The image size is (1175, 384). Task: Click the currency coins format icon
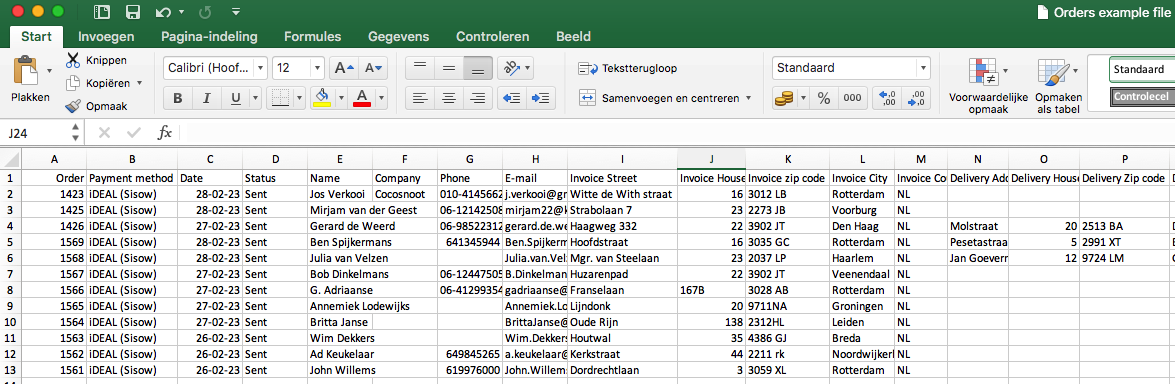[785, 98]
